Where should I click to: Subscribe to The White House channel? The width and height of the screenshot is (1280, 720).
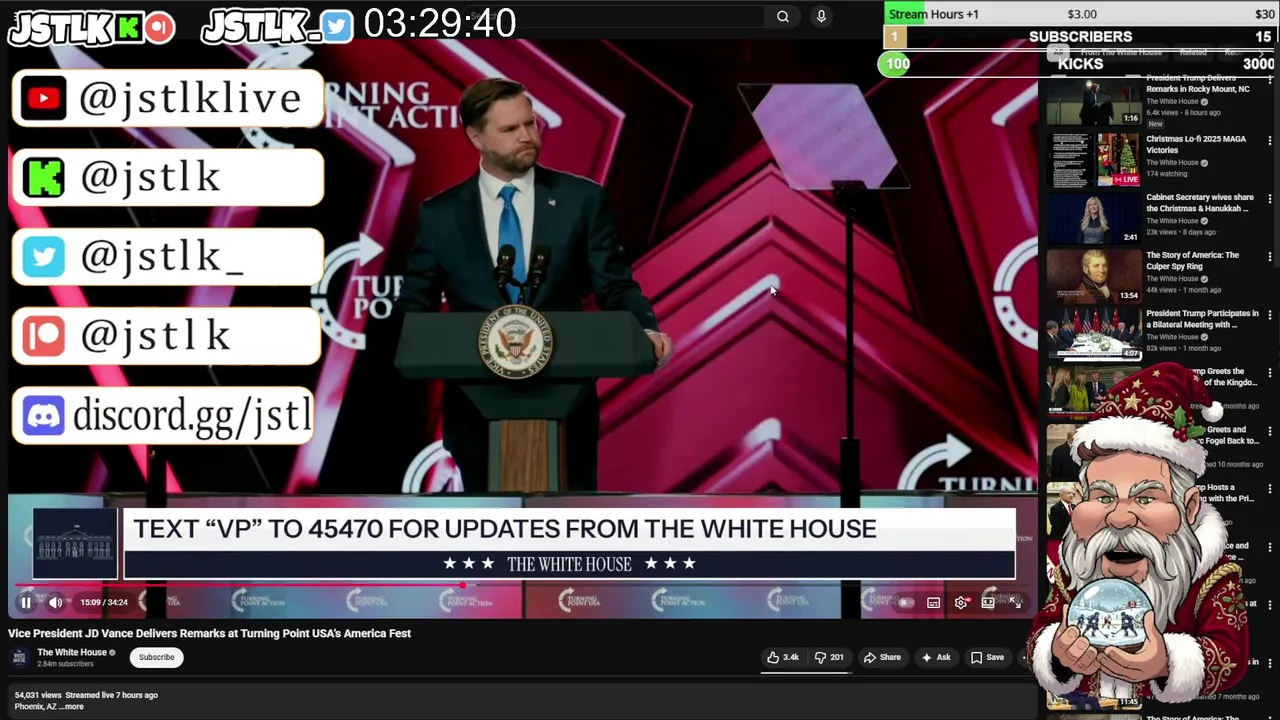[156, 657]
